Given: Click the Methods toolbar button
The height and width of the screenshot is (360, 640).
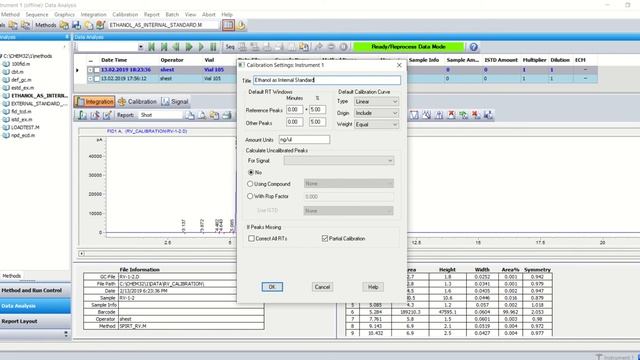Looking at the screenshot, I should coord(45,25).
